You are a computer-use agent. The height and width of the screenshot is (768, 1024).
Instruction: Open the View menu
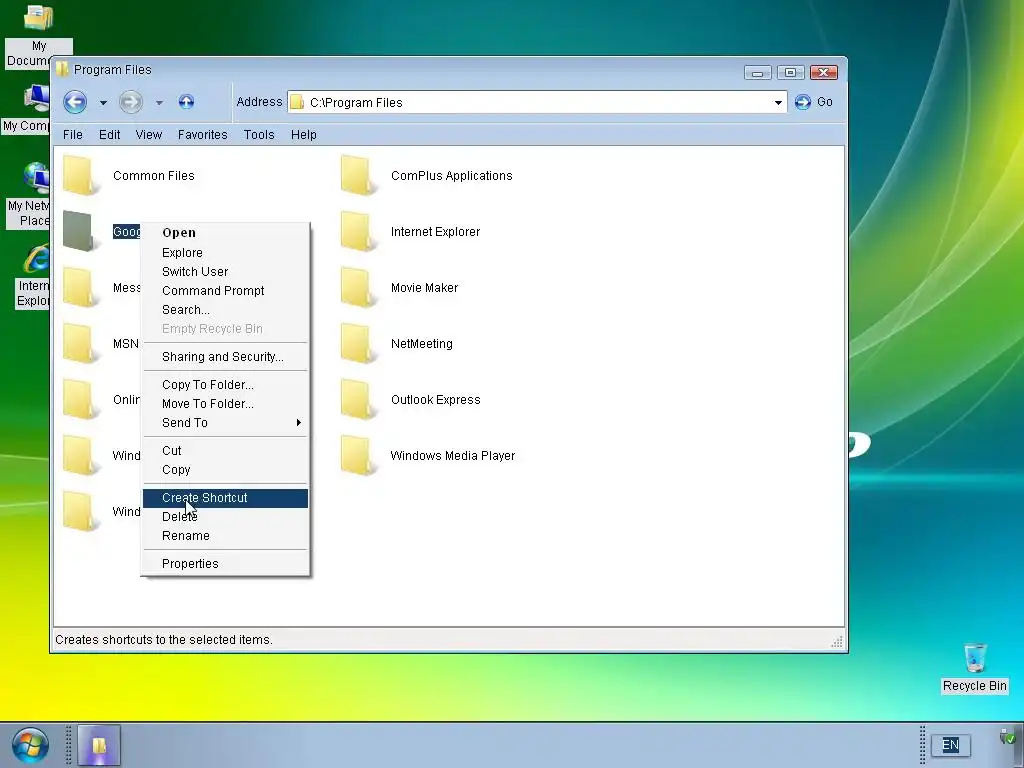[148, 135]
